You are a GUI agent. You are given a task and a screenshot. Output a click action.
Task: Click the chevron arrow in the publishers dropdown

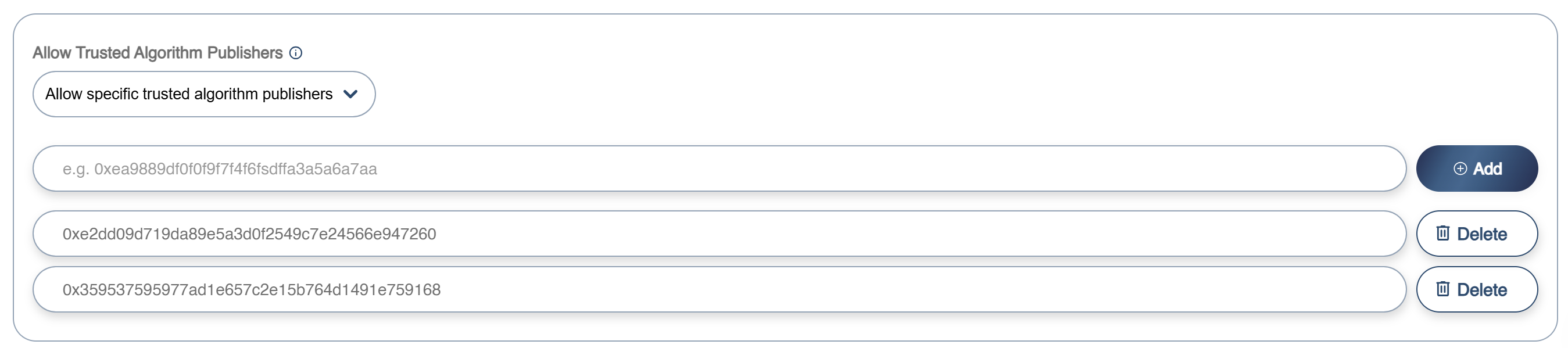coord(350,94)
